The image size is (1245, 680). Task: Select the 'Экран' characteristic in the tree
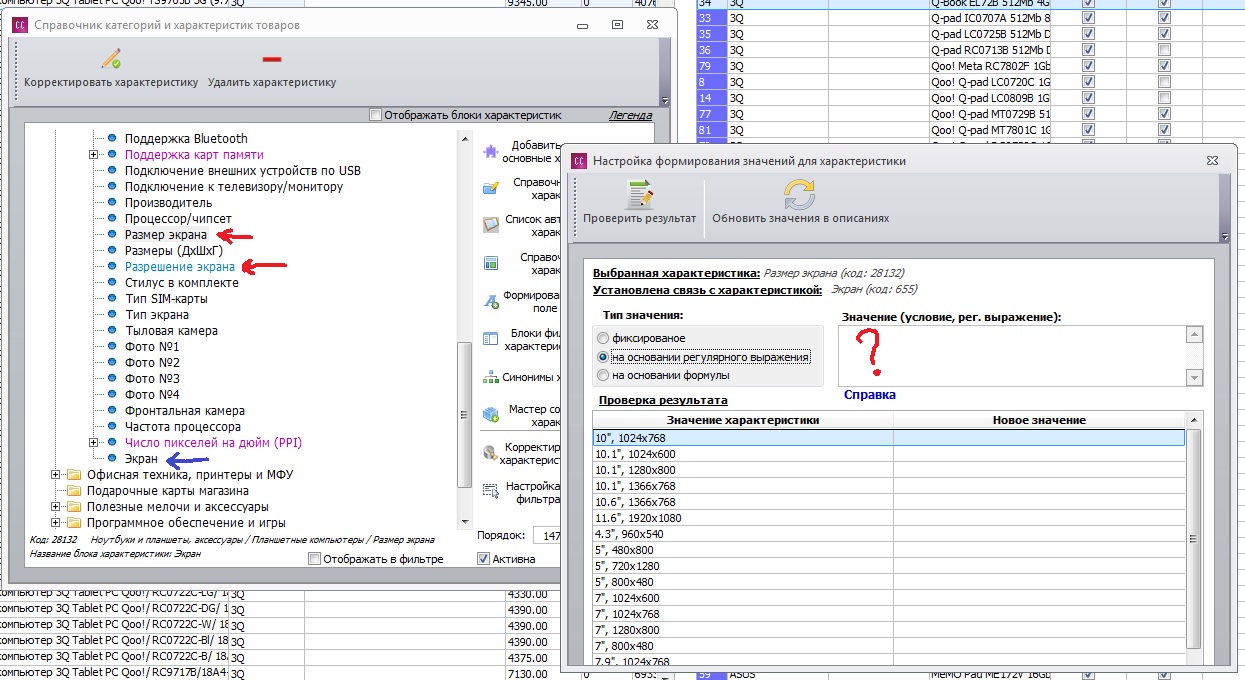tap(141, 459)
